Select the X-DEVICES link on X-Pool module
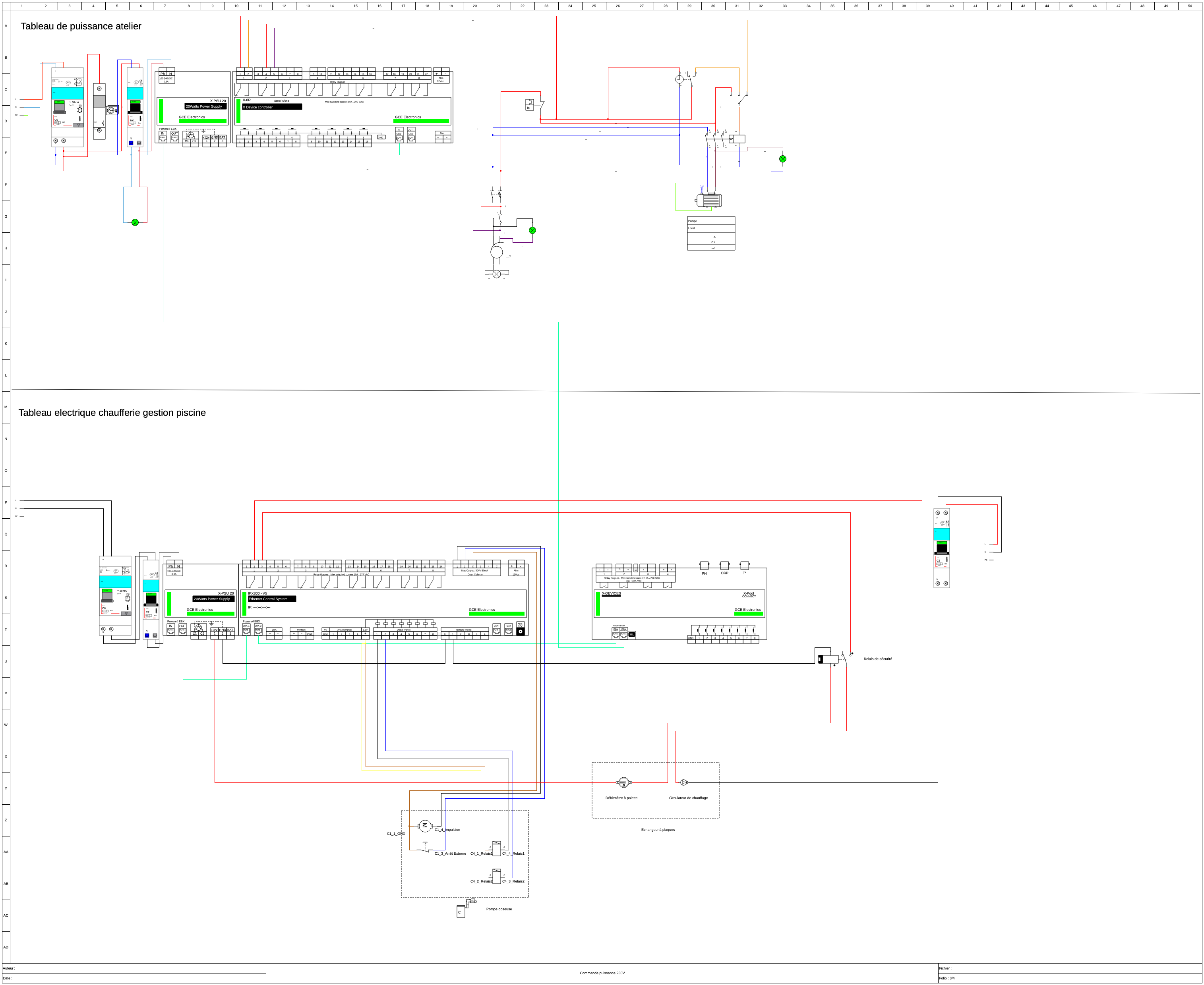The height and width of the screenshot is (985, 1204). (x=612, y=593)
